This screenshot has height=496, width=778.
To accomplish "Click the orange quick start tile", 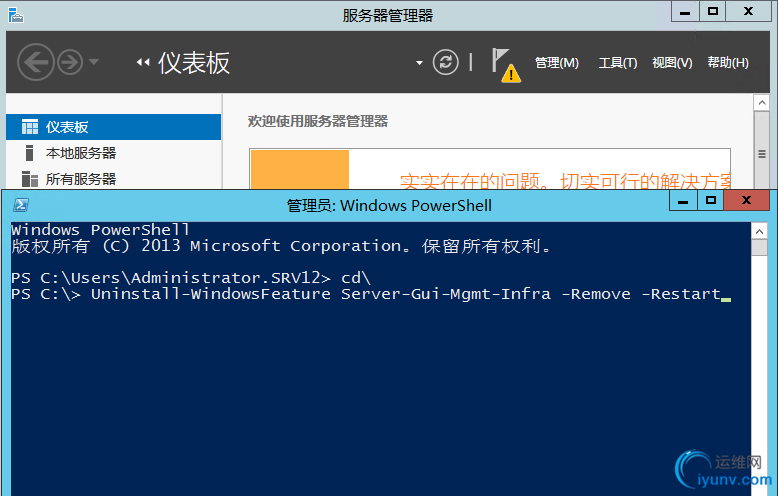I will pyautogui.click(x=299, y=168).
